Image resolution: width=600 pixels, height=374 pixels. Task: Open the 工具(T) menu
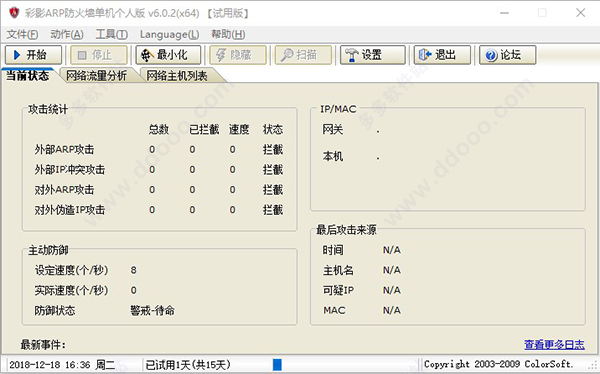coord(111,34)
